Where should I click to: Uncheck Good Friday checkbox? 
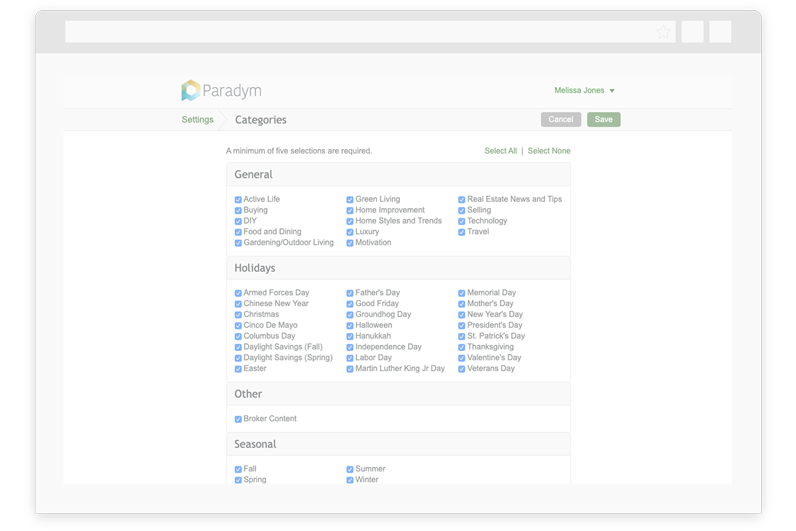(x=350, y=304)
